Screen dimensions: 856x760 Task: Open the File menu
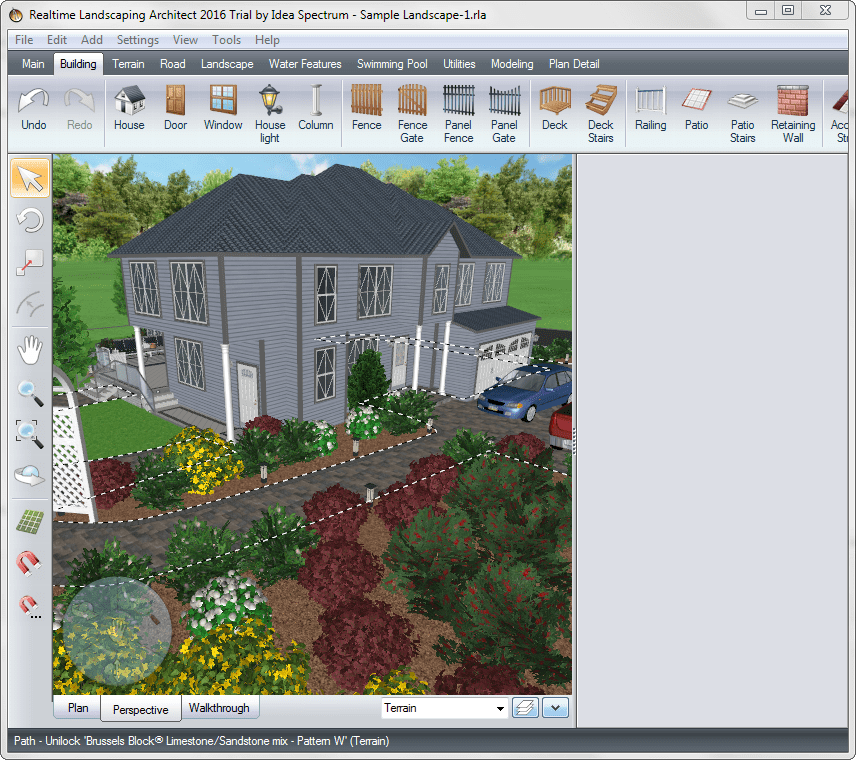(24, 40)
